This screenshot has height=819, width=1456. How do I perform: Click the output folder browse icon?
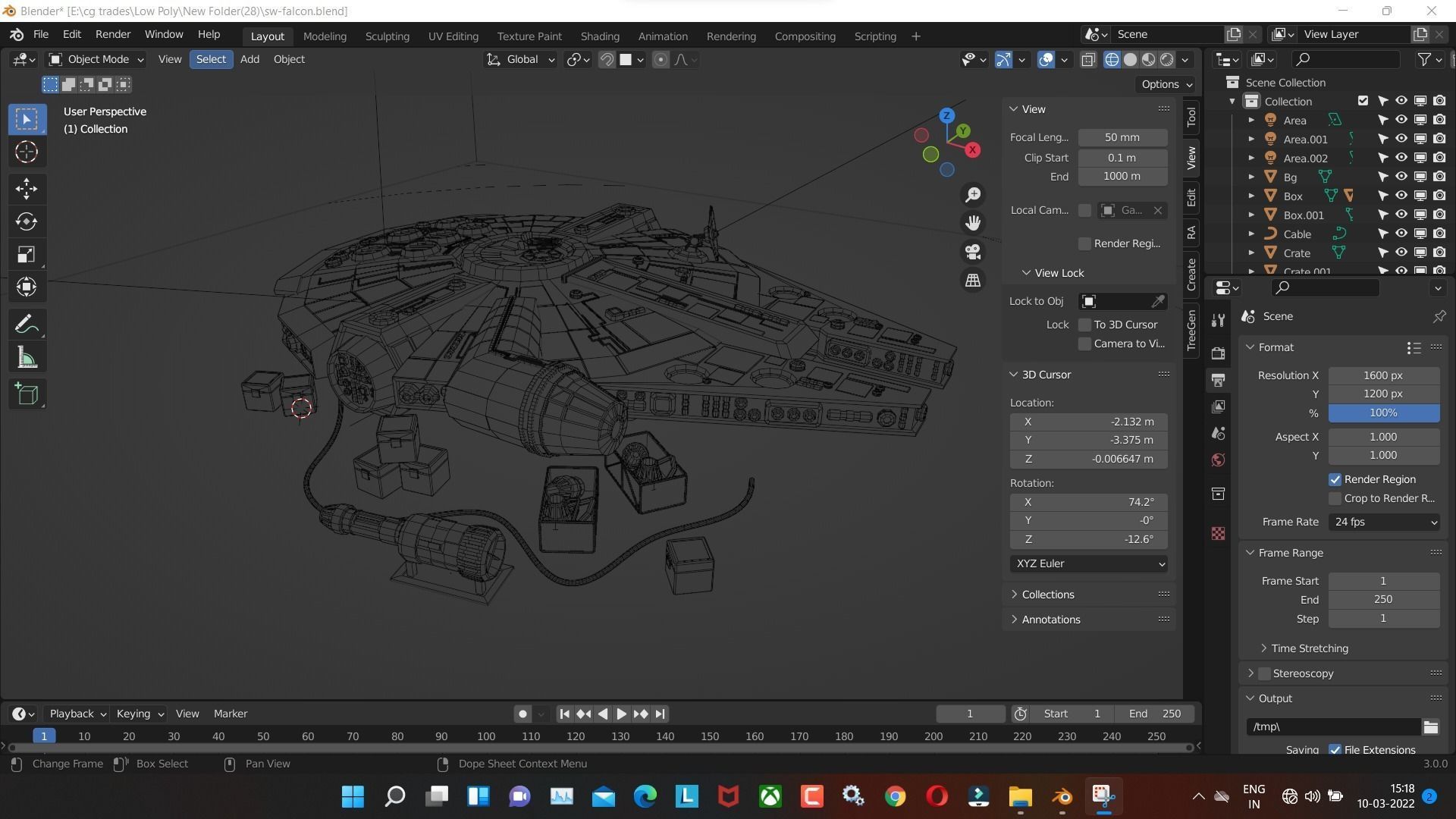[x=1431, y=726]
